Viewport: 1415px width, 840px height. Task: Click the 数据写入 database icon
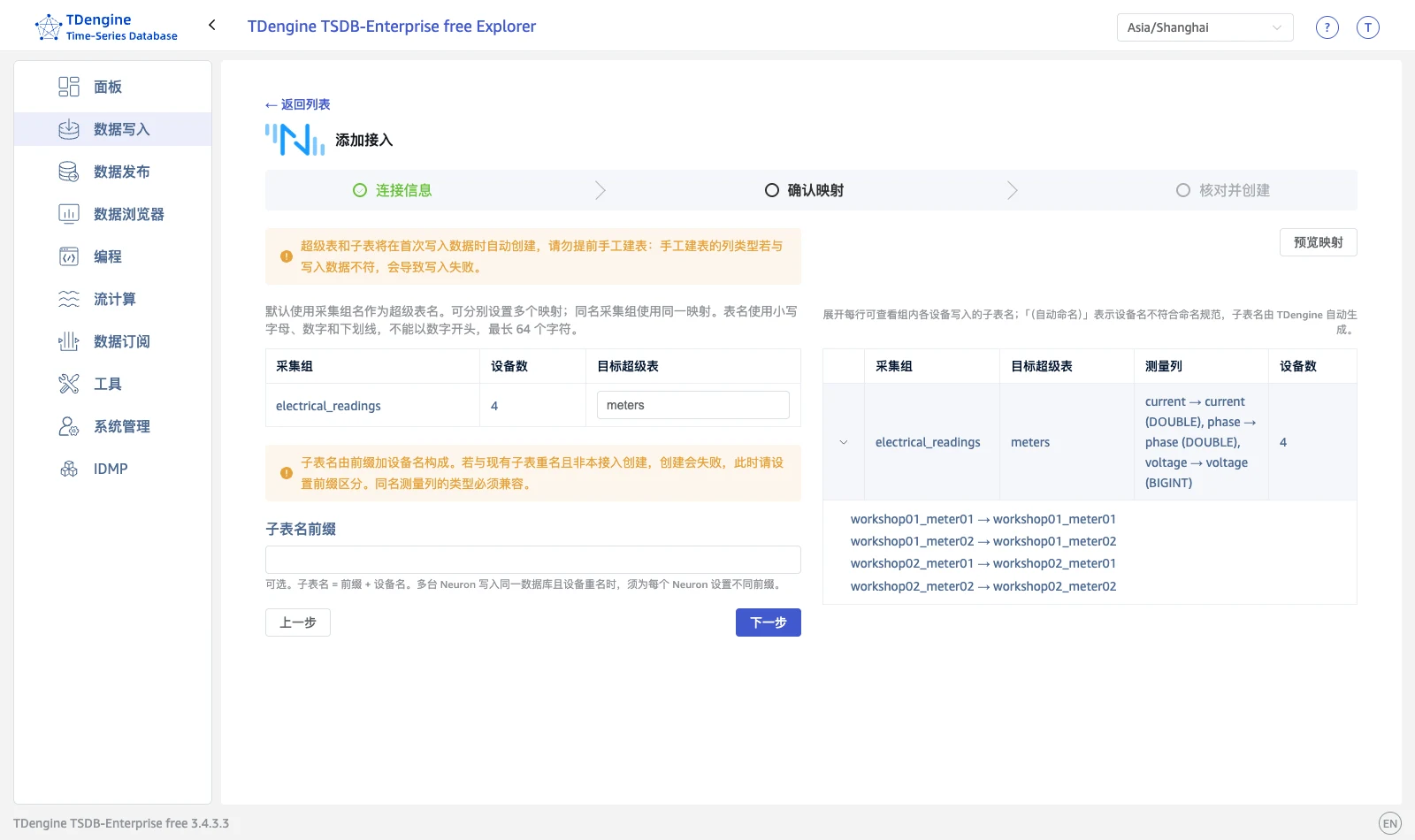[69, 129]
